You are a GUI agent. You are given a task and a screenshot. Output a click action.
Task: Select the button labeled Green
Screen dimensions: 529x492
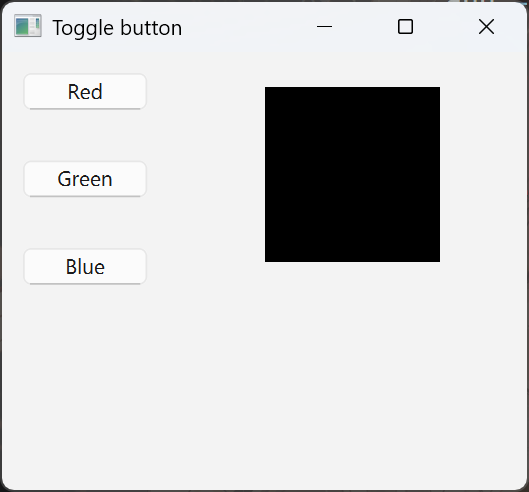[x=85, y=179]
